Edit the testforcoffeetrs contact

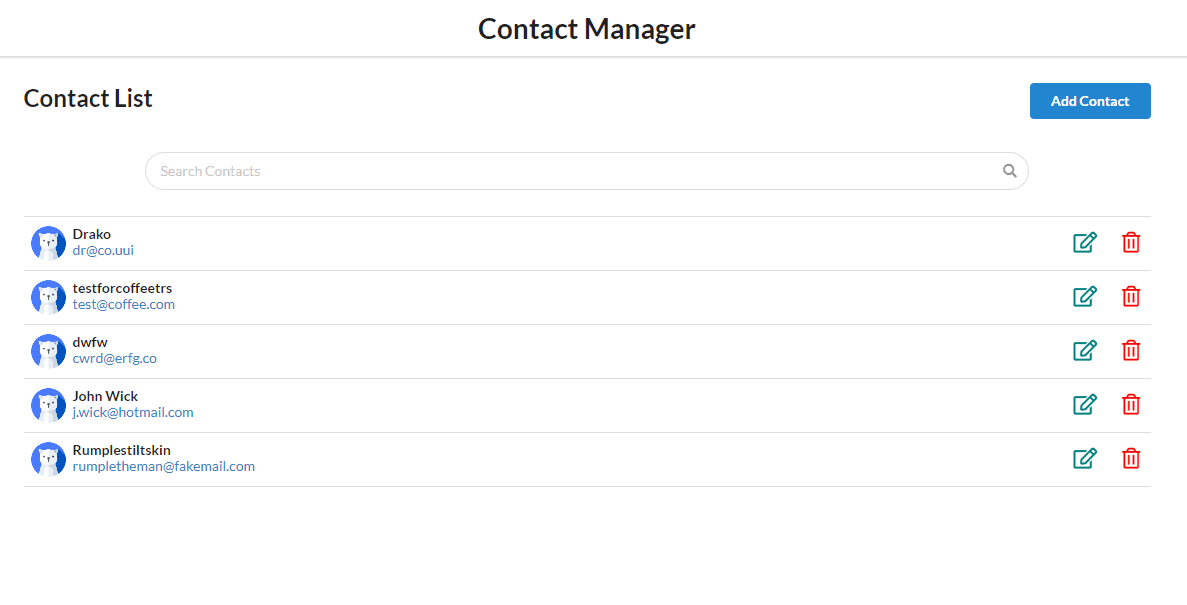click(1084, 297)
